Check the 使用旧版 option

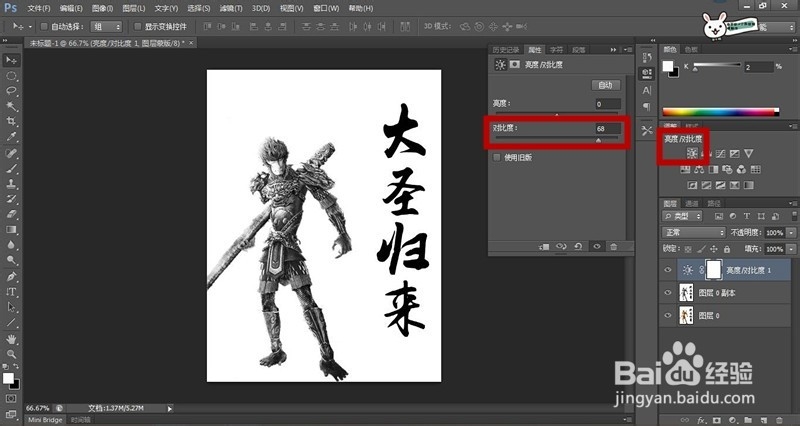click(496, 157)
